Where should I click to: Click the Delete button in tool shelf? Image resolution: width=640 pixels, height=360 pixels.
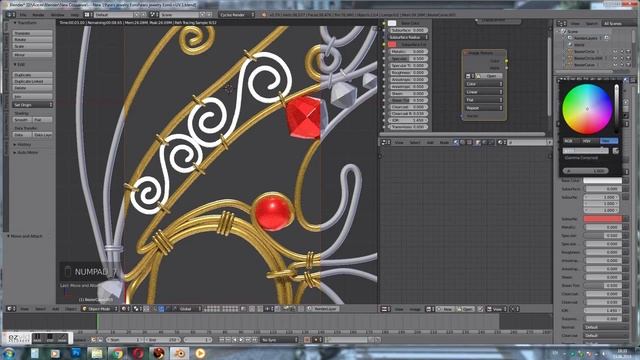point(32,88)
